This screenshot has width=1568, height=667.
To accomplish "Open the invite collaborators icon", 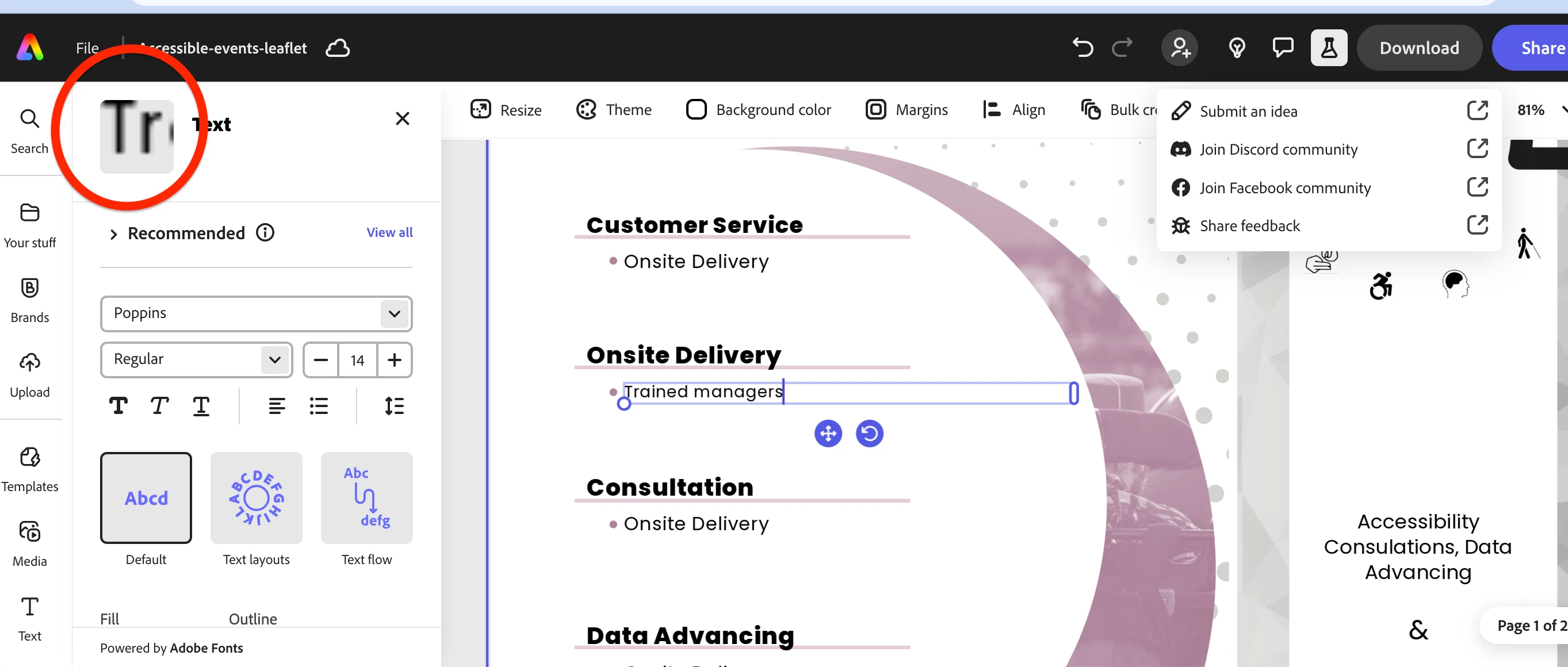I will pyautogui.click(x=1180, y=48).
